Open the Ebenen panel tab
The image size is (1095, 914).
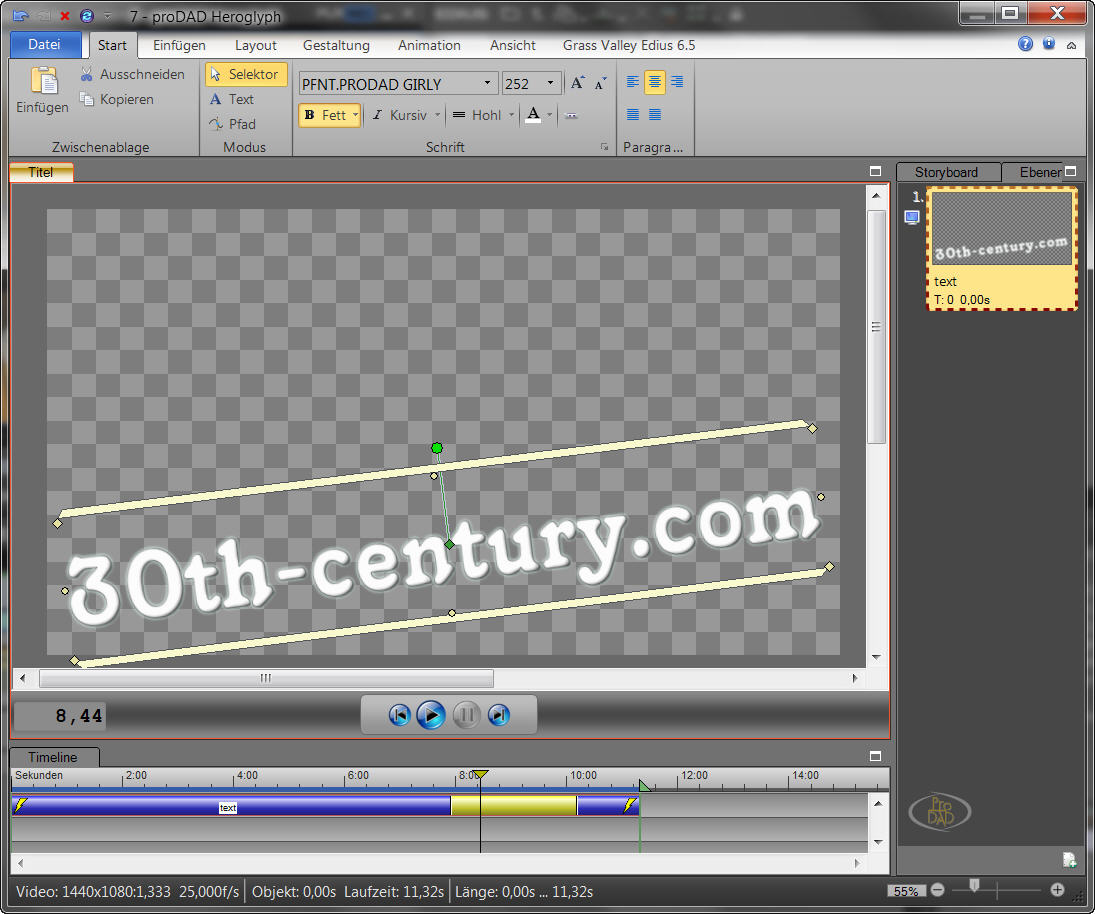[1039, 172]
